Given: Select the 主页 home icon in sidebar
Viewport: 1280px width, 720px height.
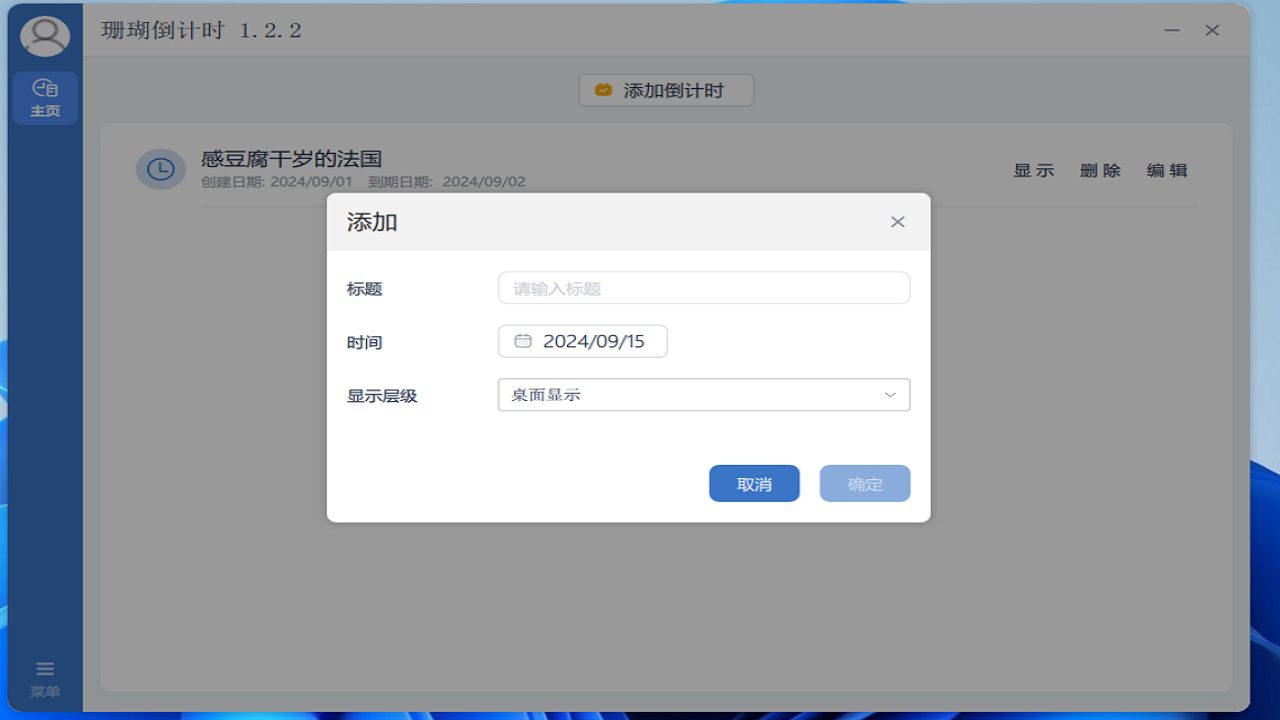Looking at the screenshot, I should point(44,89).
